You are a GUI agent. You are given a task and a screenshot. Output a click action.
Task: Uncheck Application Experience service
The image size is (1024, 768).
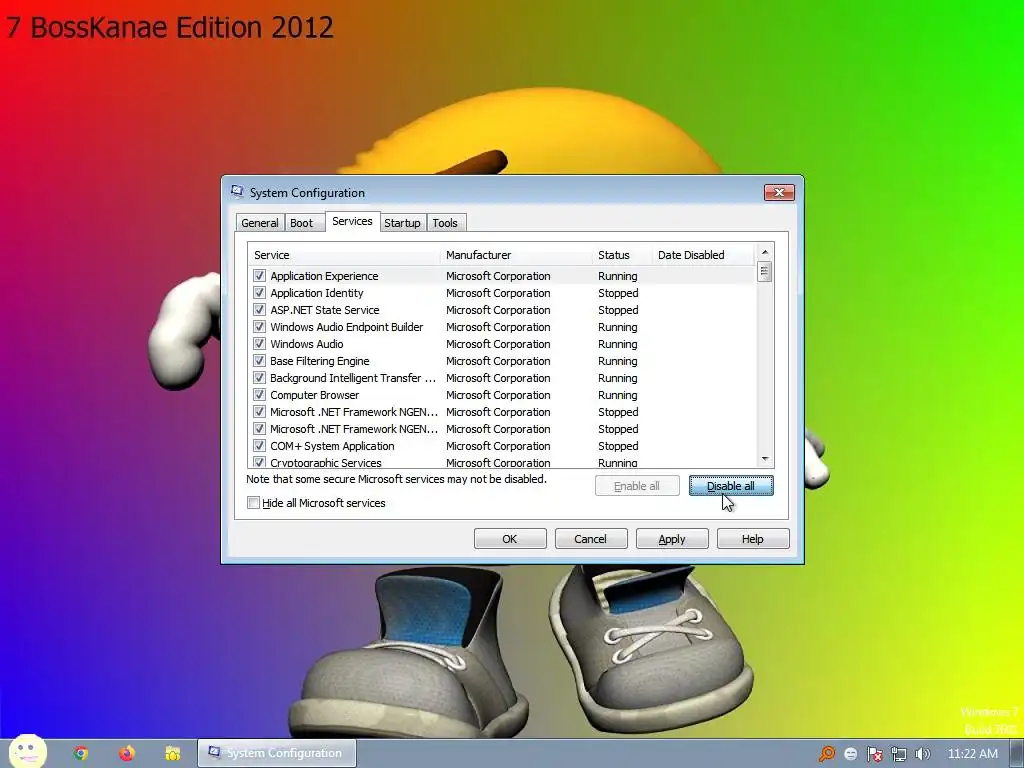point(259,276)
